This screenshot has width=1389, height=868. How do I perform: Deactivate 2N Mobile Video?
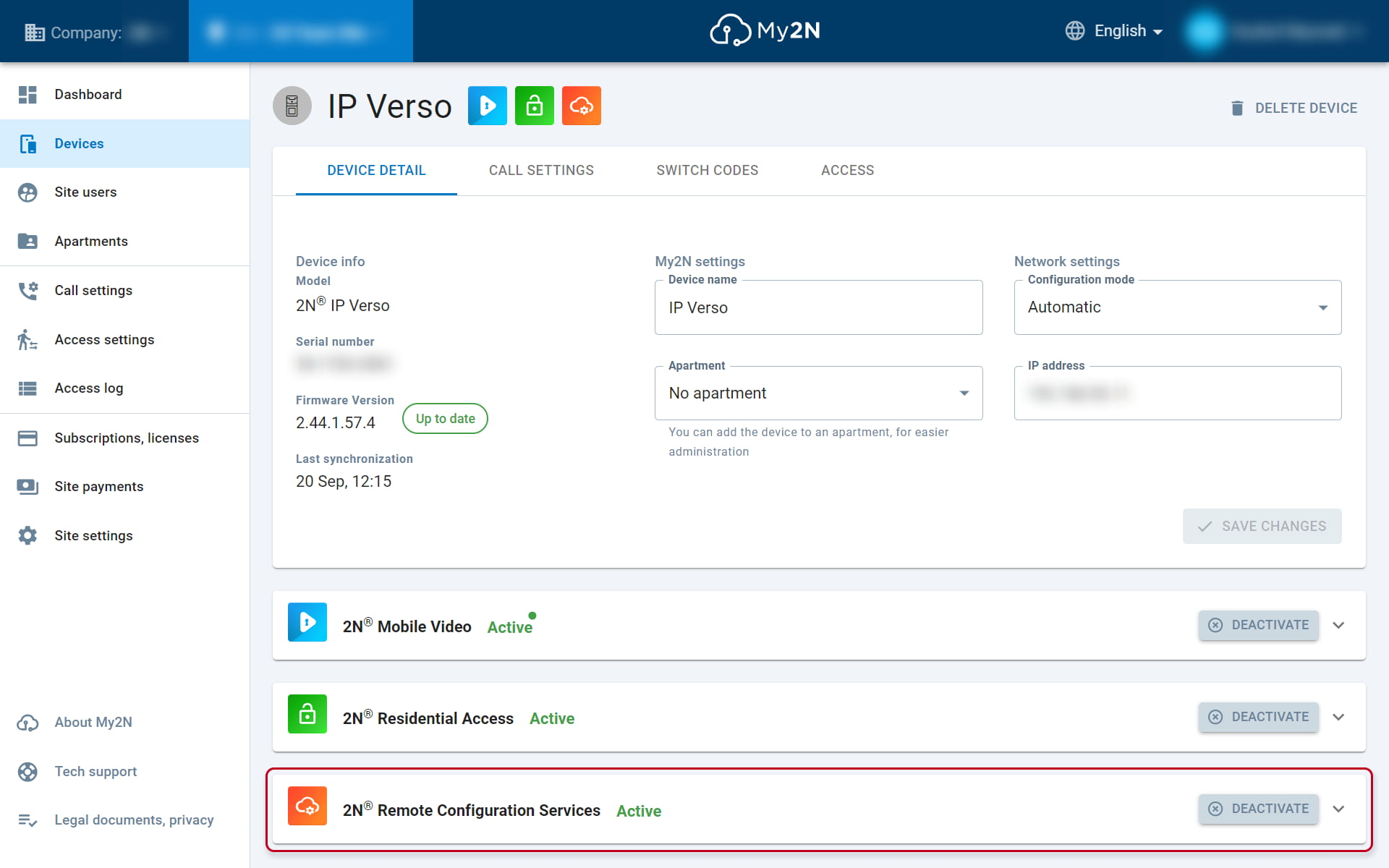[1258, 625]
